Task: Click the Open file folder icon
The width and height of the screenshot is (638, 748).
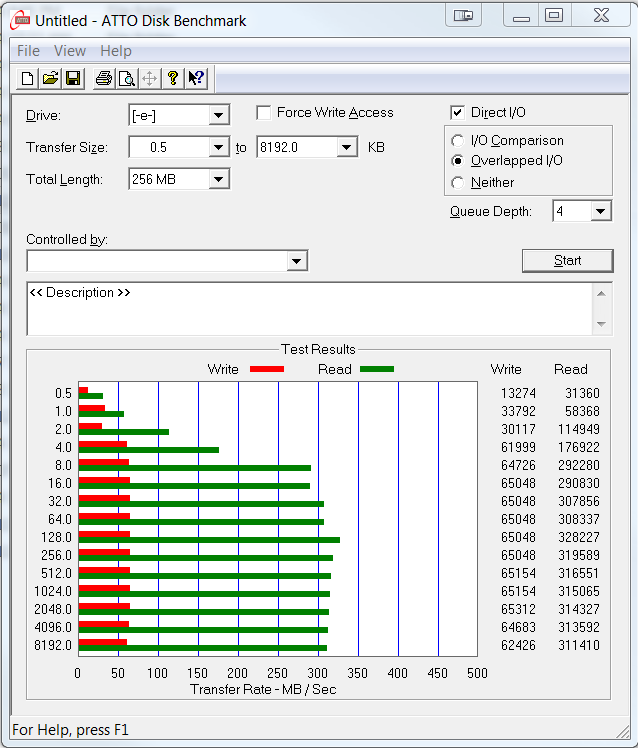Action: pos(50,78)
